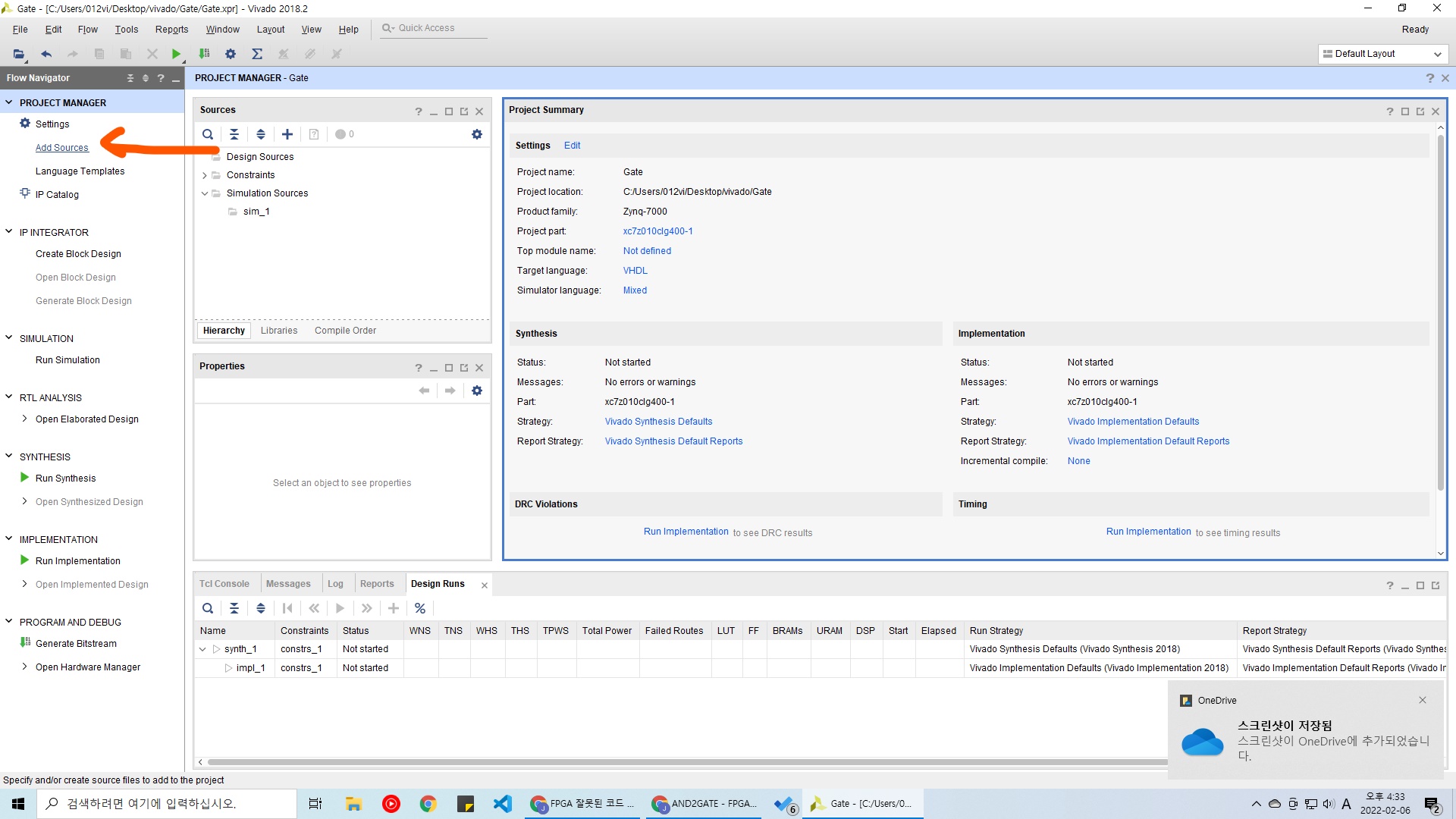This screenshot has height=819, width=1456.
Task: Click the Add Sources link
Action: (x=61, y=148)
